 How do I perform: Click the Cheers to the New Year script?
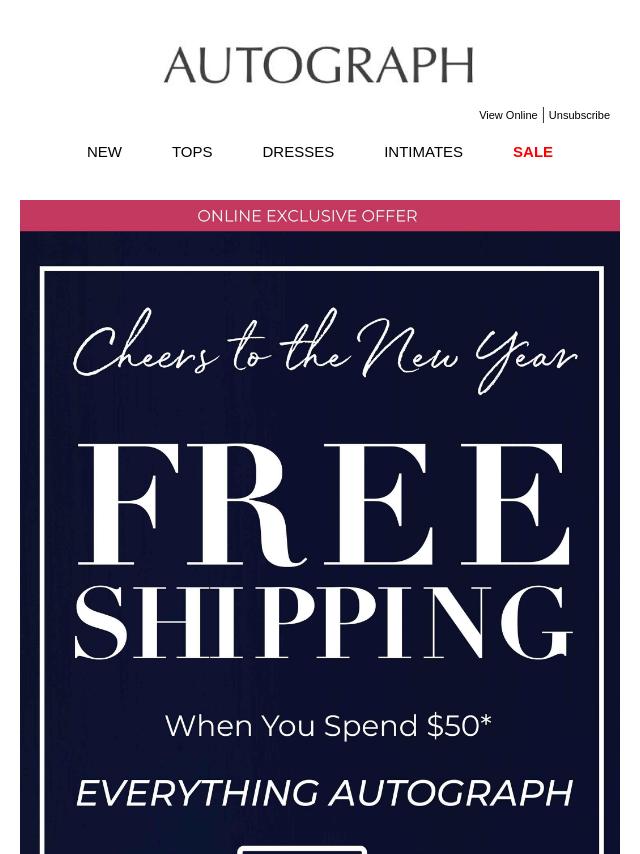coord(325,352)
